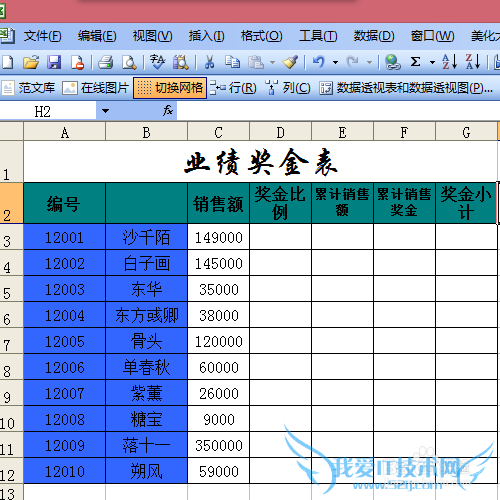500x500 pixels.
Task: Open a file with the Open folder icon
Action: coord(31,62)
